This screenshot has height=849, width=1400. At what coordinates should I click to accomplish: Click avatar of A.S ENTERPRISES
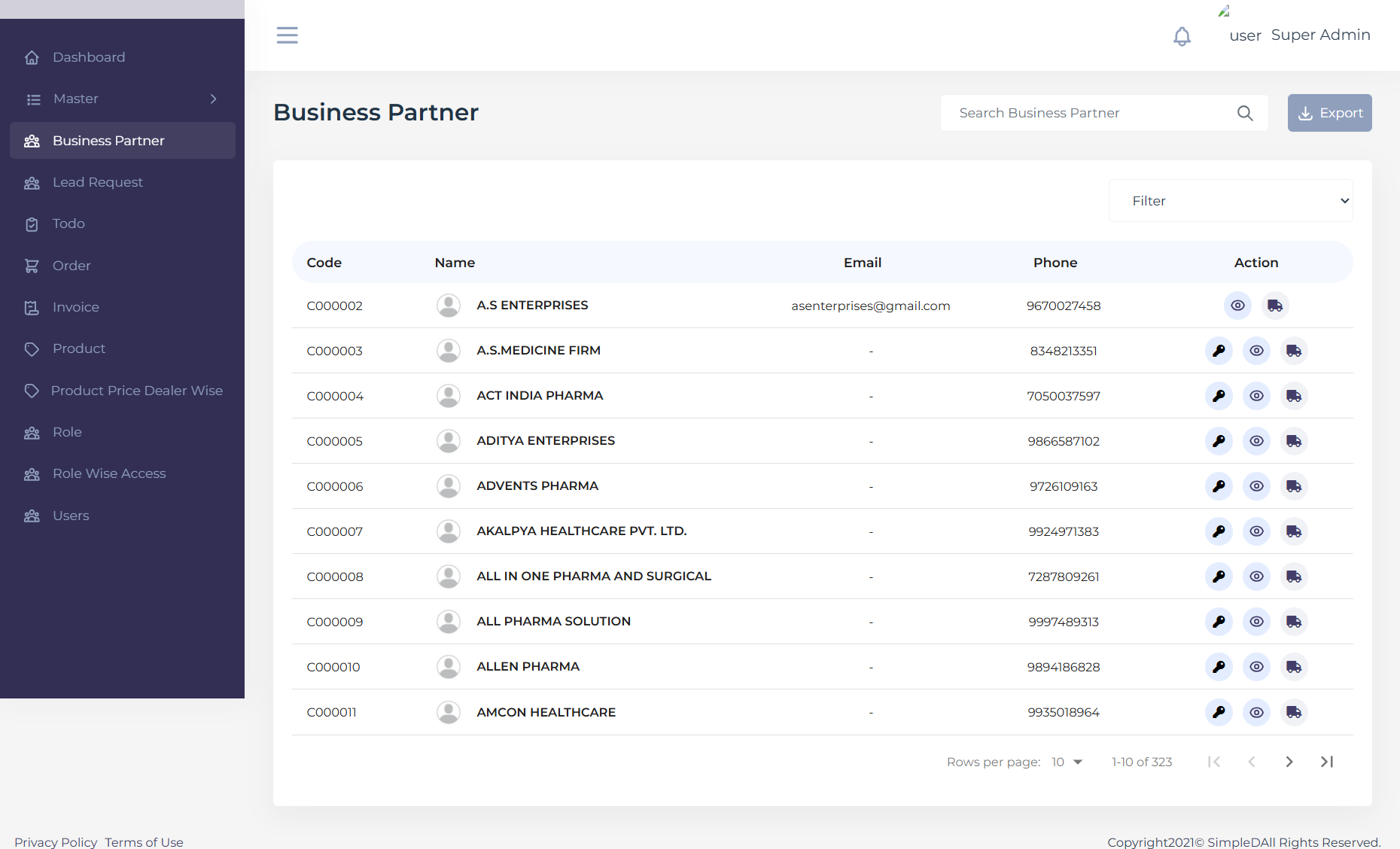pyautogui.click(x=449, y=306)
